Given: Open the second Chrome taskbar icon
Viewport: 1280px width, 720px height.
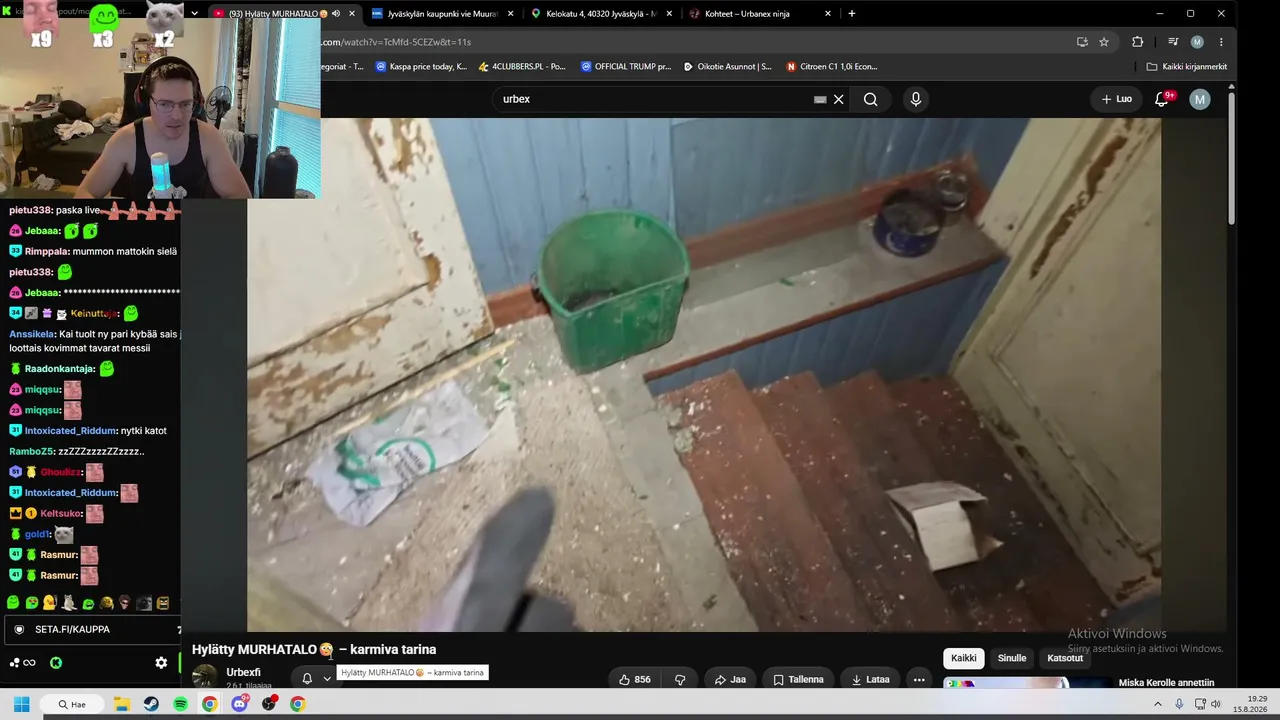Looking at the screenshot, I should tap(297, 704).
